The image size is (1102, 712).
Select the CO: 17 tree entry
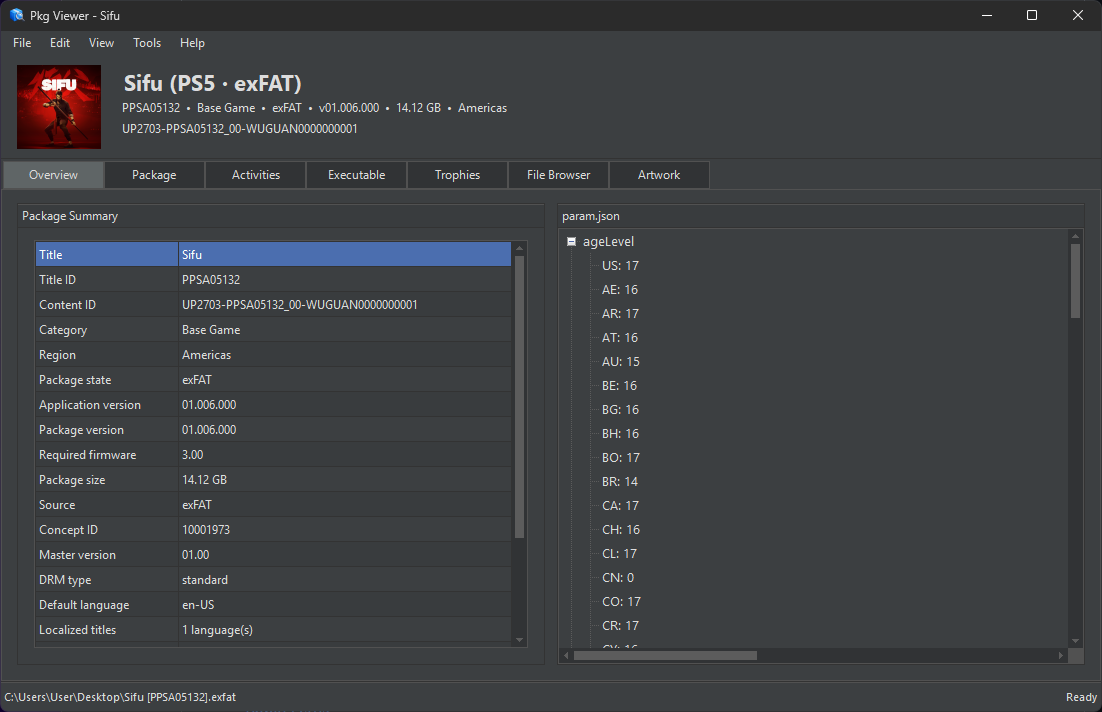tap(621, 602)
